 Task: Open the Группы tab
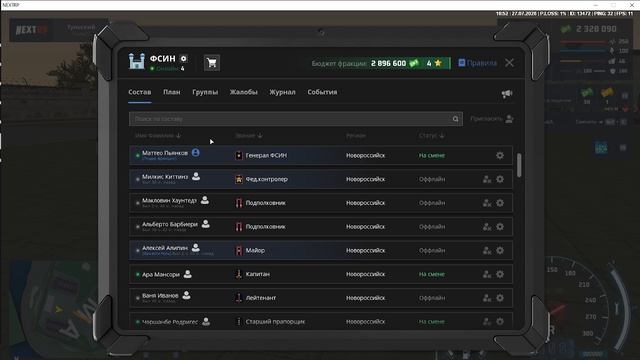205,92
